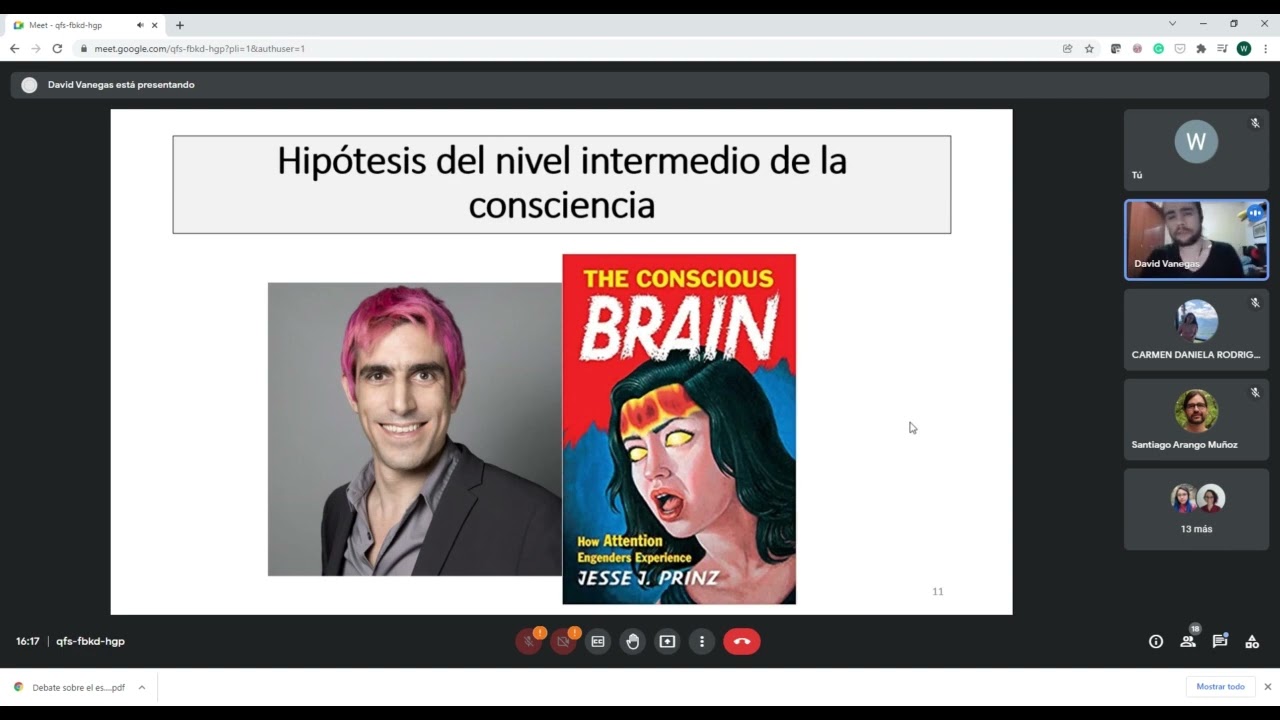
Task: Raise hand in the meeting
Action: point(633,642)
